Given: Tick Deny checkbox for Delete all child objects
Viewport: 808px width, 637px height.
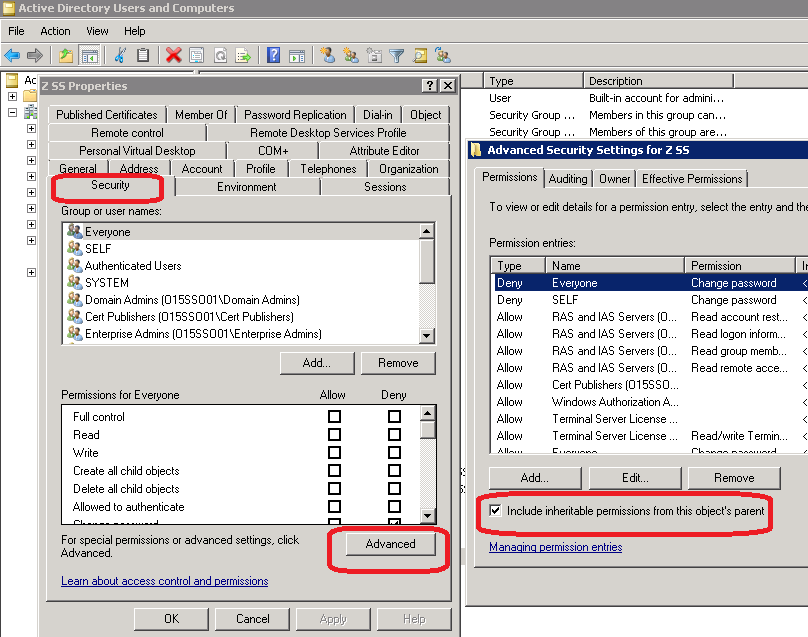Looking at the screenshot, I should (394, 489).
